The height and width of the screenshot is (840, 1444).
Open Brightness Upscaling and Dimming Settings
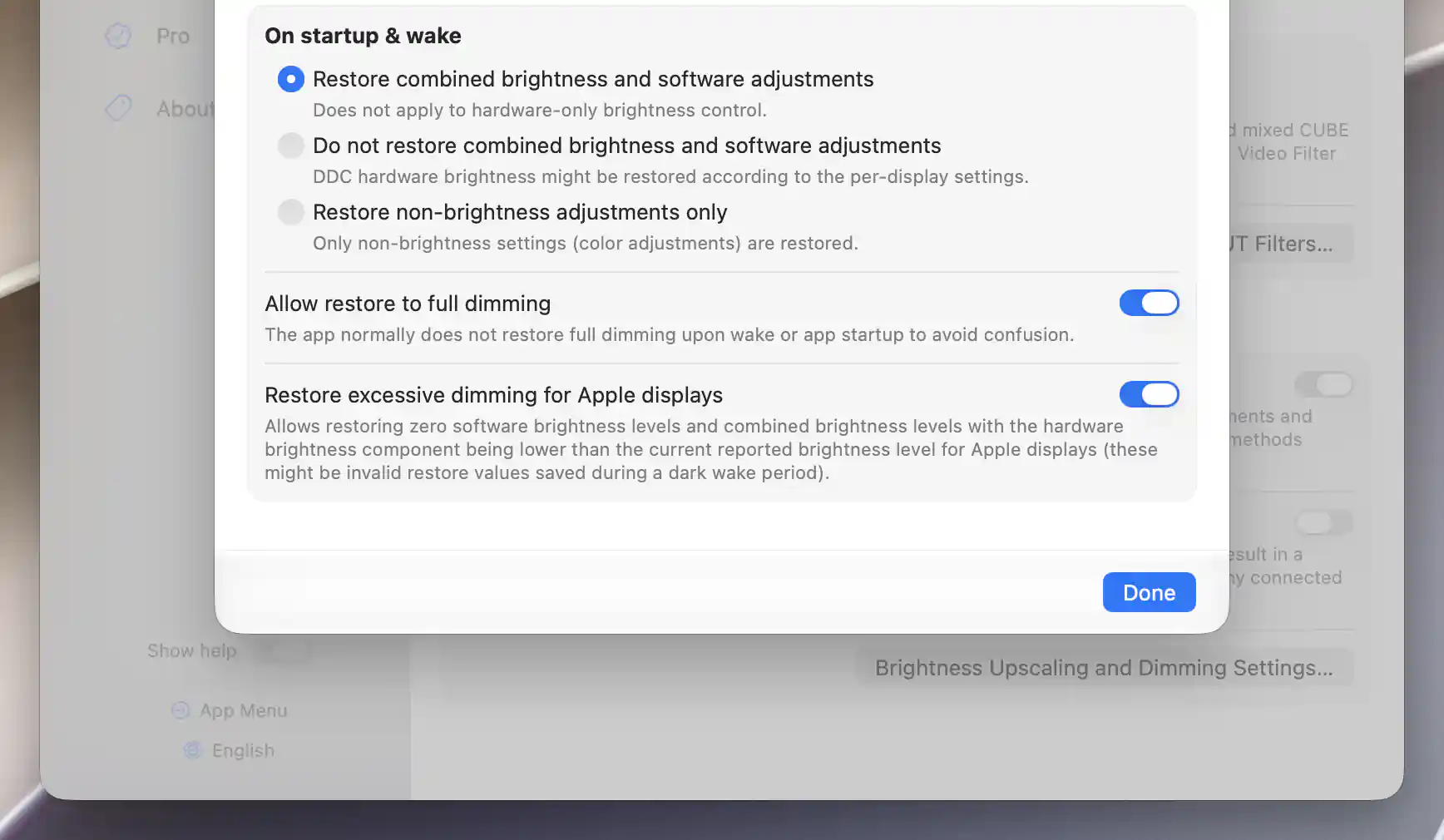(x=1104, y=668)
